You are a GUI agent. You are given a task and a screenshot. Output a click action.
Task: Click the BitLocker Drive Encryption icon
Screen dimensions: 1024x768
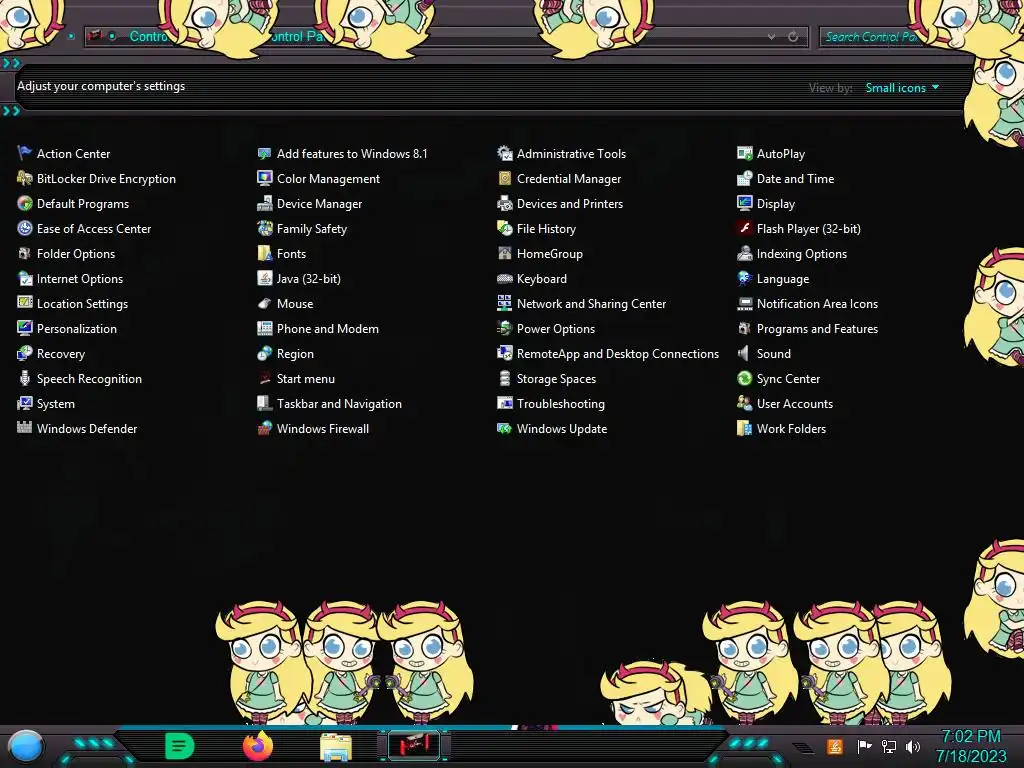(25, 178)
